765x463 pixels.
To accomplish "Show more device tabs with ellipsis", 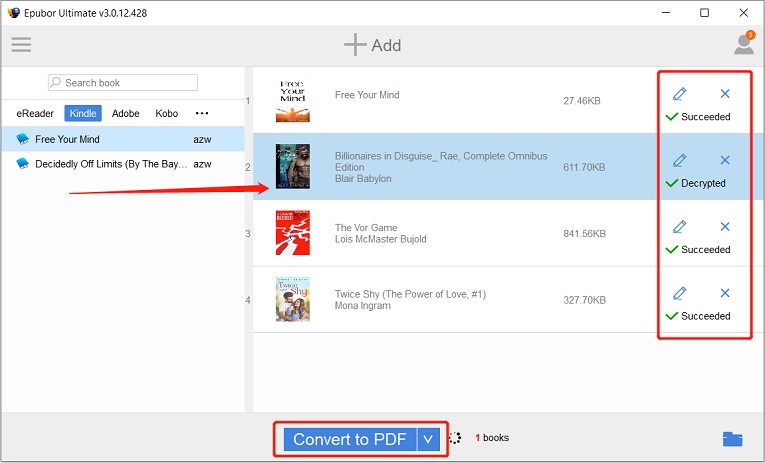I will 202,113.
